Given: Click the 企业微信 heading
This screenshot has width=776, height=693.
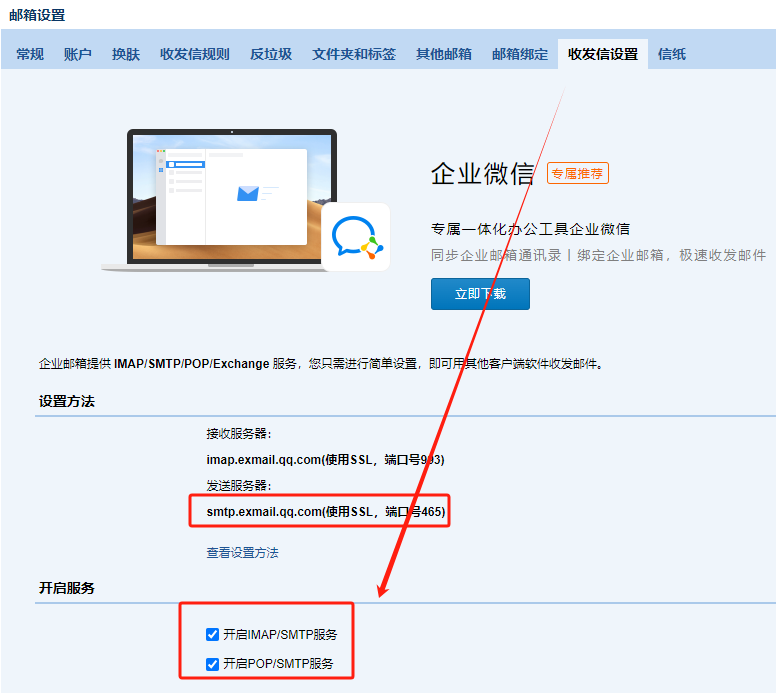Looking at the screenshot, I should [x=482, y=173].
